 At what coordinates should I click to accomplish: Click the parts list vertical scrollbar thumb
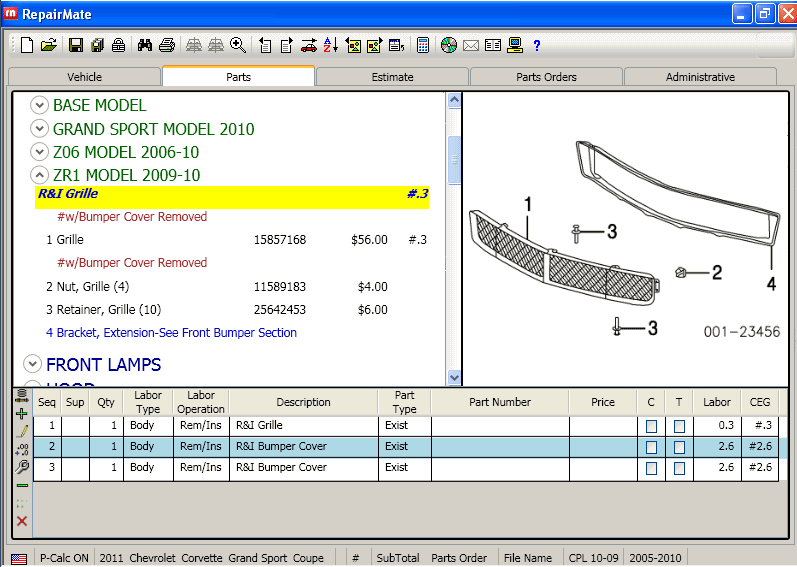pos(454,160)
